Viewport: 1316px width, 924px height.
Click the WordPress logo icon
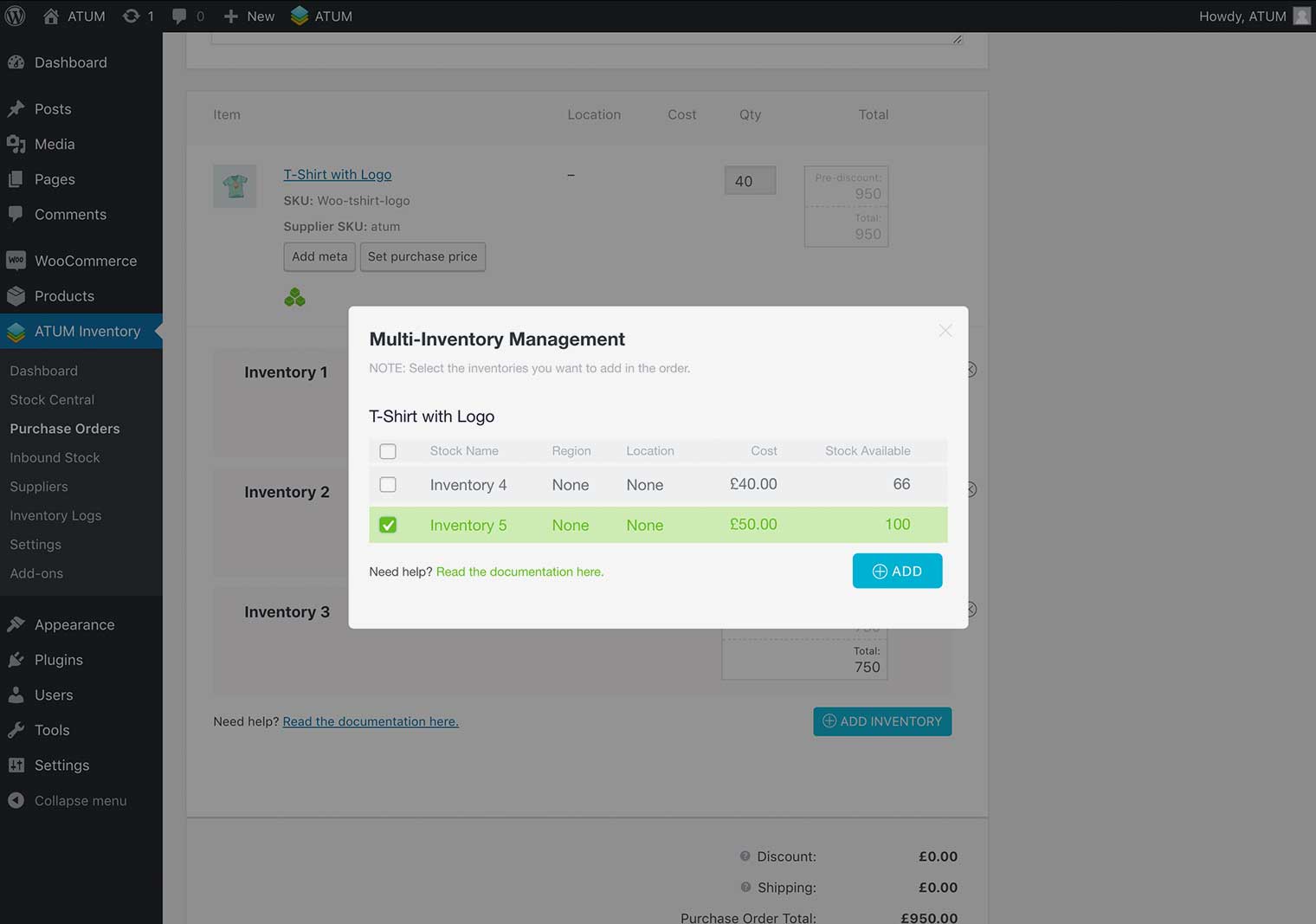(16, 16)
